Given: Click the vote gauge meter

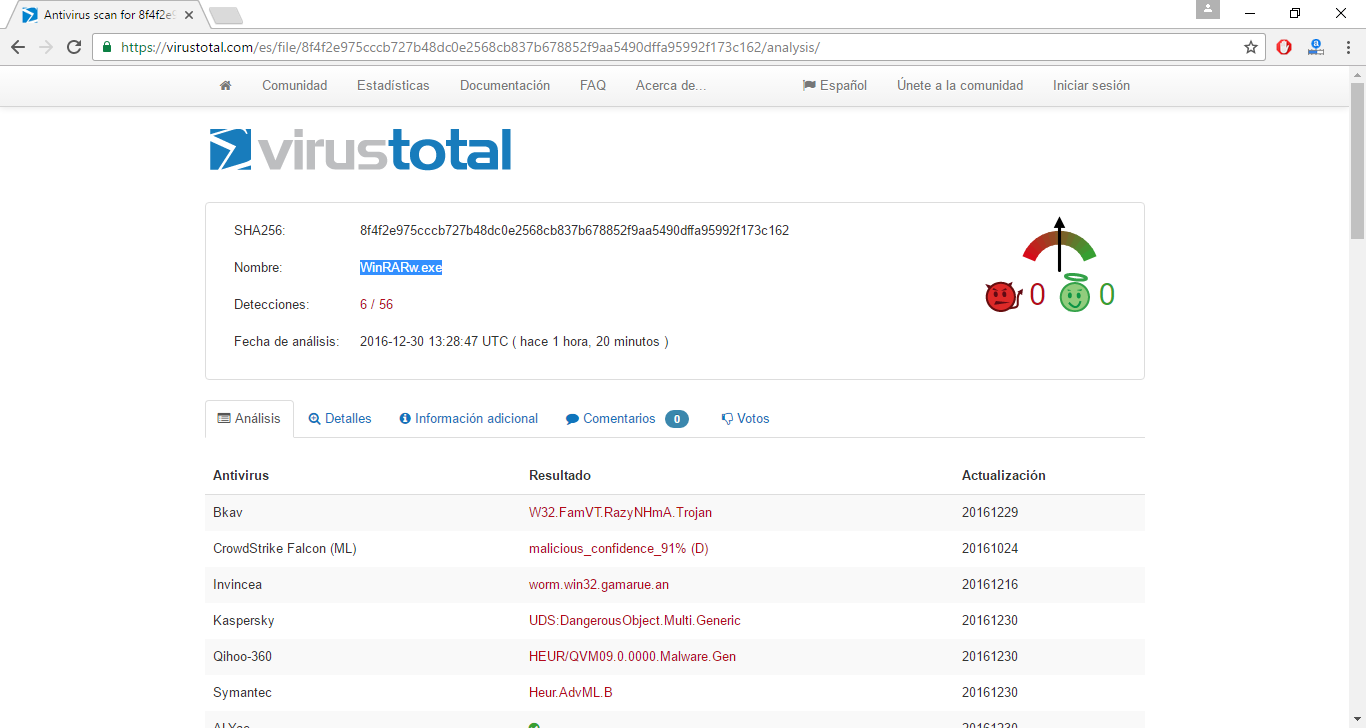Looking at the screenshot, I should [1060, 245].
